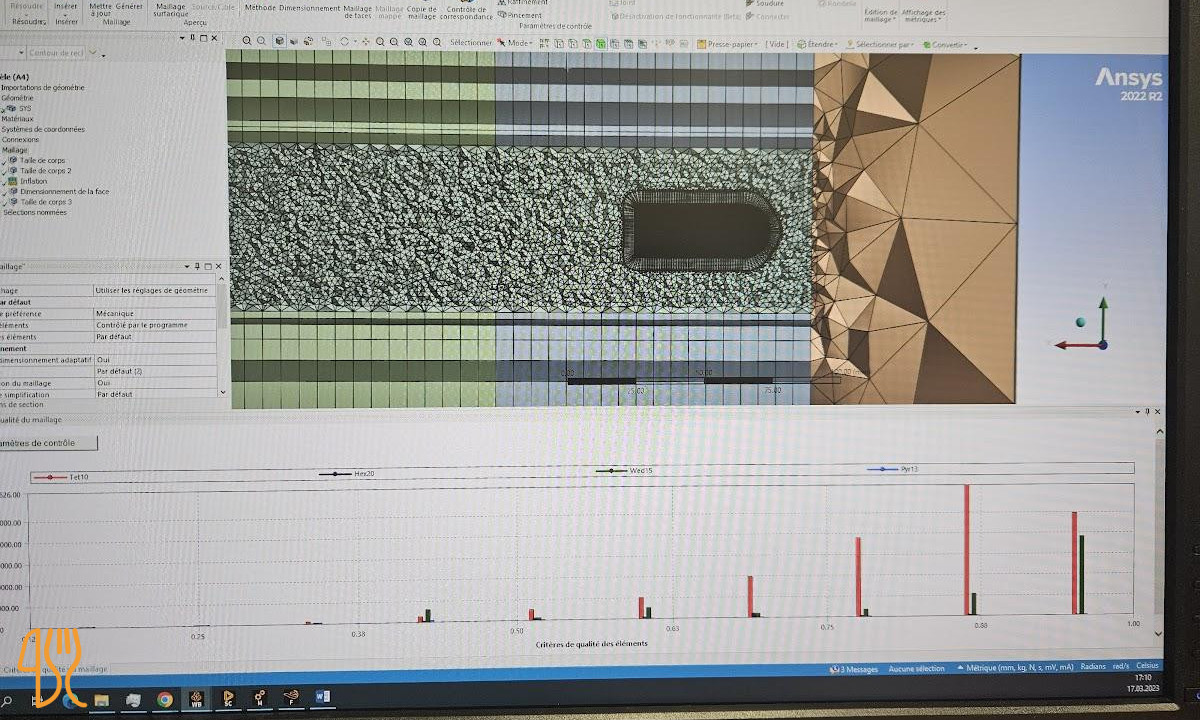Click the 3 Messages status bar link
The width and height of the screenshot is (1200, 720).
856,669
